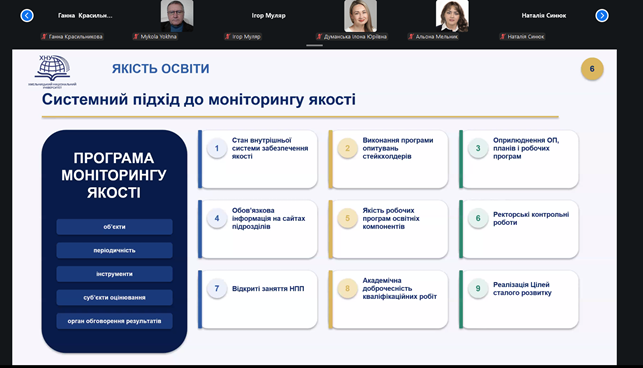Go to previous participants with left arrow
This screenshot has width=643, height=368.
point(27,16)
